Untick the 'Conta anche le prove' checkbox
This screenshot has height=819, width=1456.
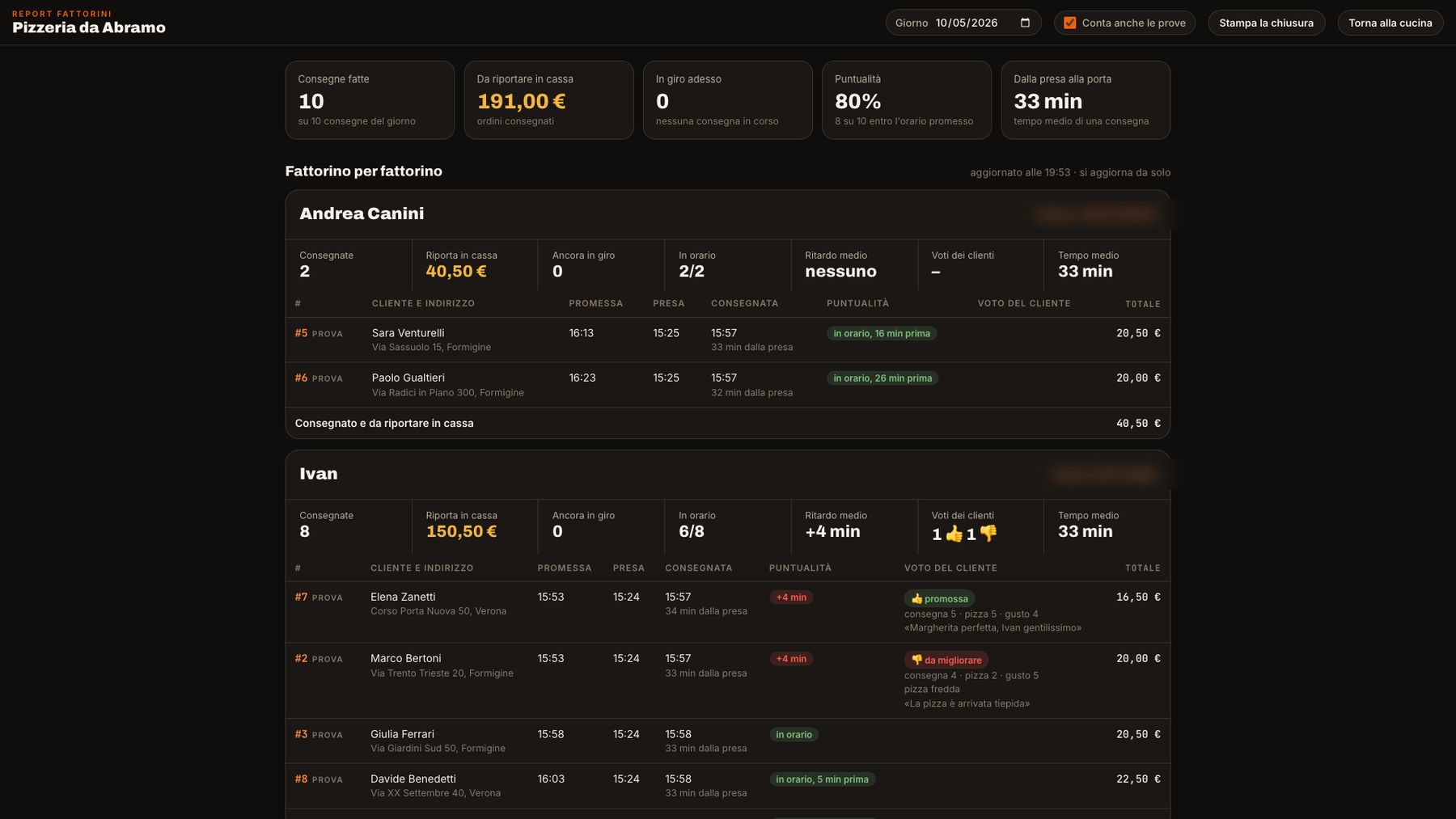(1070, 23)
